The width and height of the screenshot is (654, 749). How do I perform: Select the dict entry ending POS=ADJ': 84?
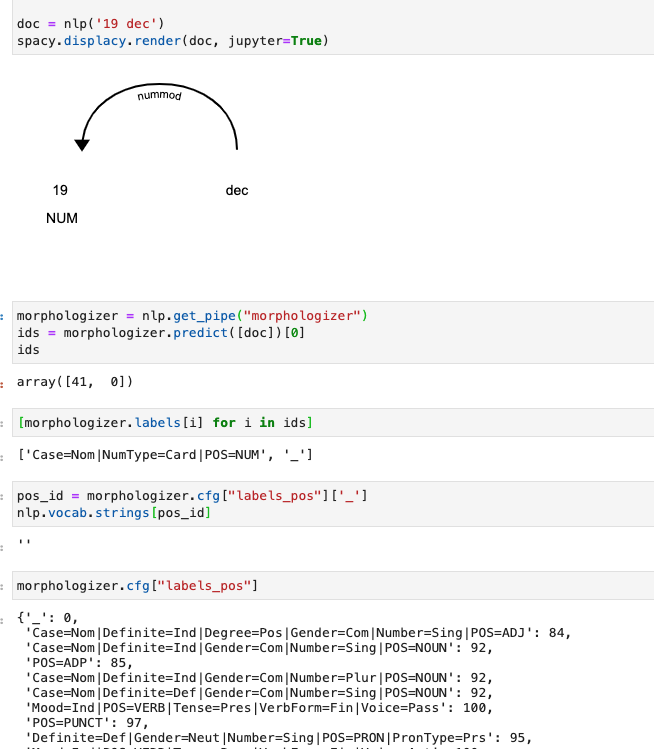tap(298, 633)
